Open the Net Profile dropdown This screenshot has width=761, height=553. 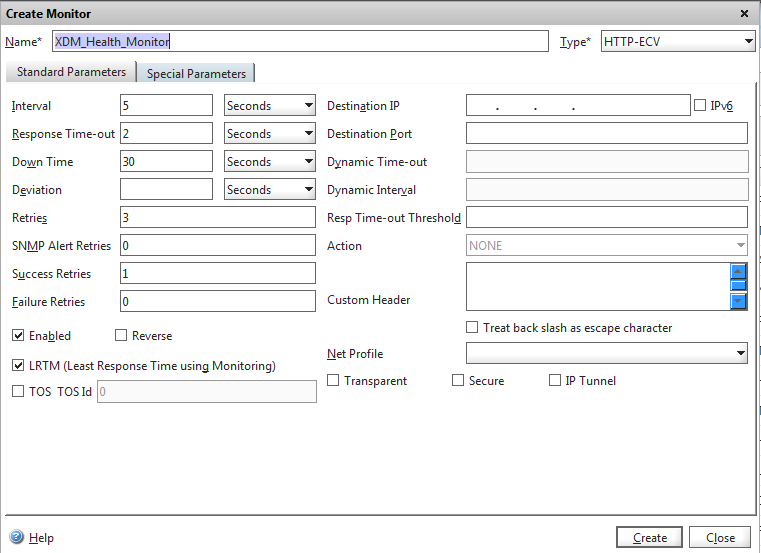point(607,353)
